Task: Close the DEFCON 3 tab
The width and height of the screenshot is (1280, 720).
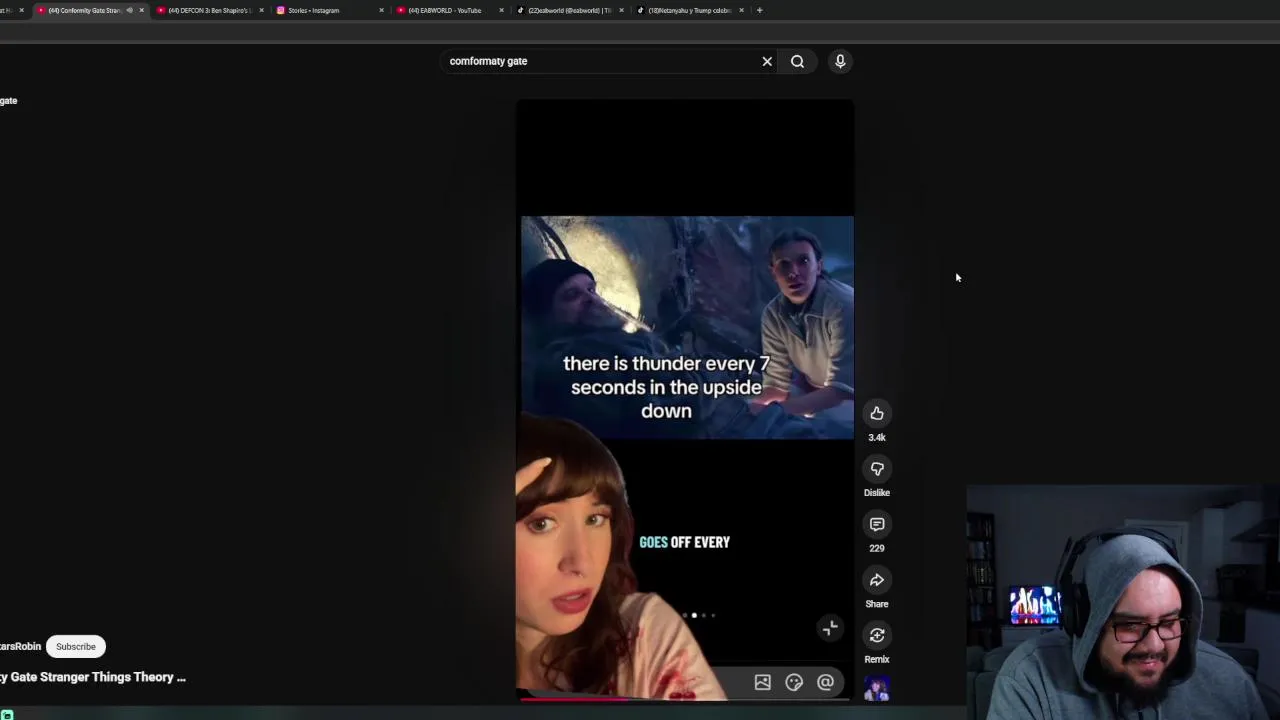Action: tap(261, 10)
